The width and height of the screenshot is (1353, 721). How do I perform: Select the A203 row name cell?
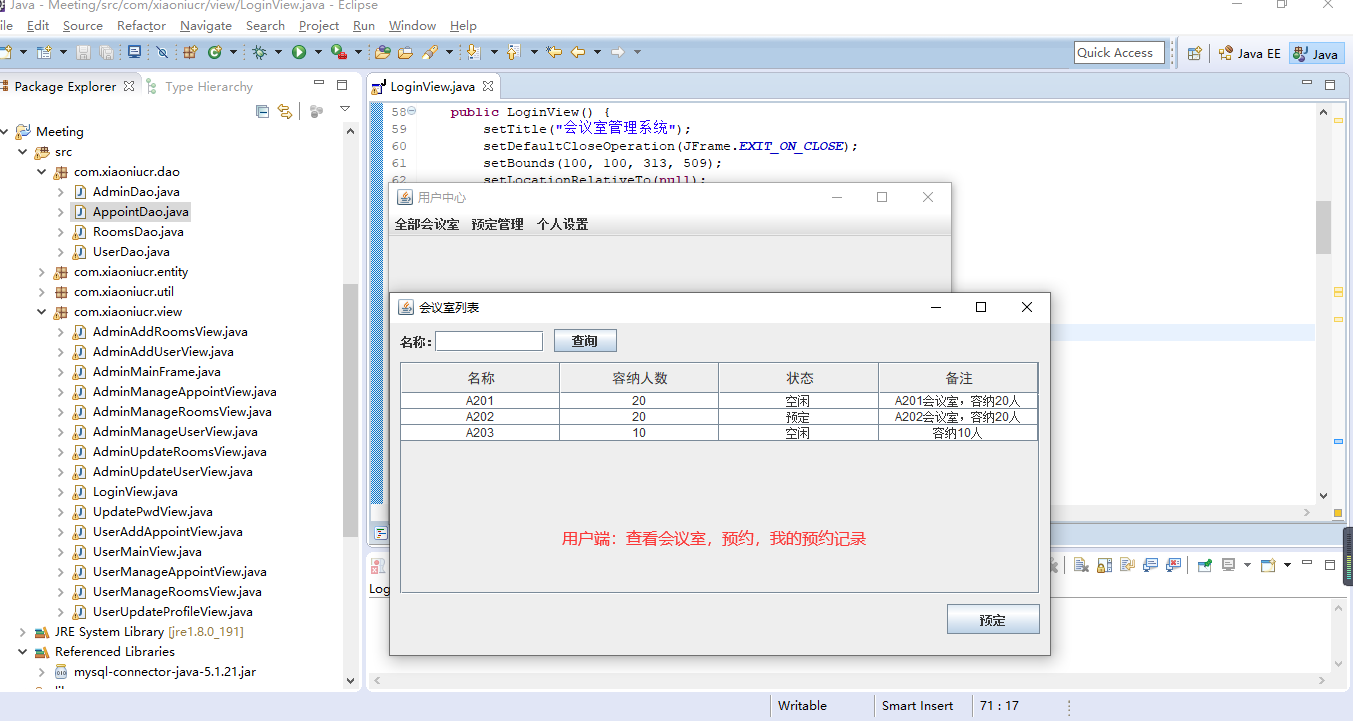pos(480,433)
